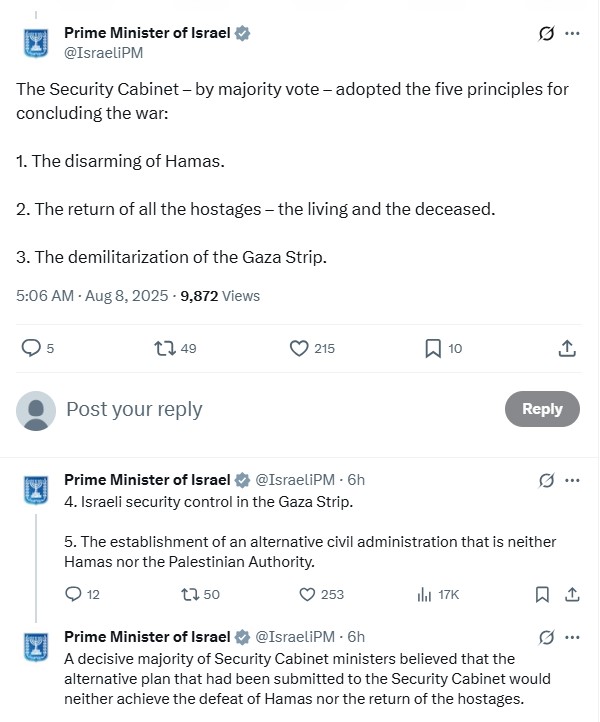Open the more options menu on the second post
The image size is (600, 722).
[572, 480]
